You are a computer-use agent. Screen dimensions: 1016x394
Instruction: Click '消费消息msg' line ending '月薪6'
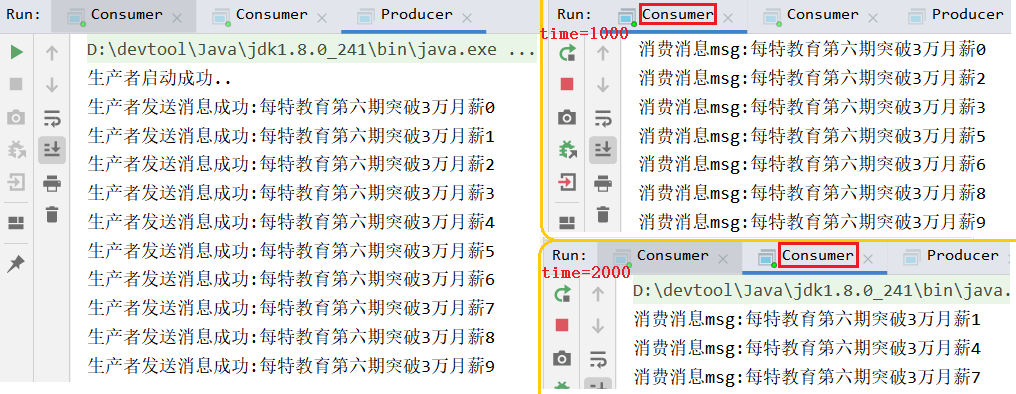pyautogui.click(x=813, y=165)
